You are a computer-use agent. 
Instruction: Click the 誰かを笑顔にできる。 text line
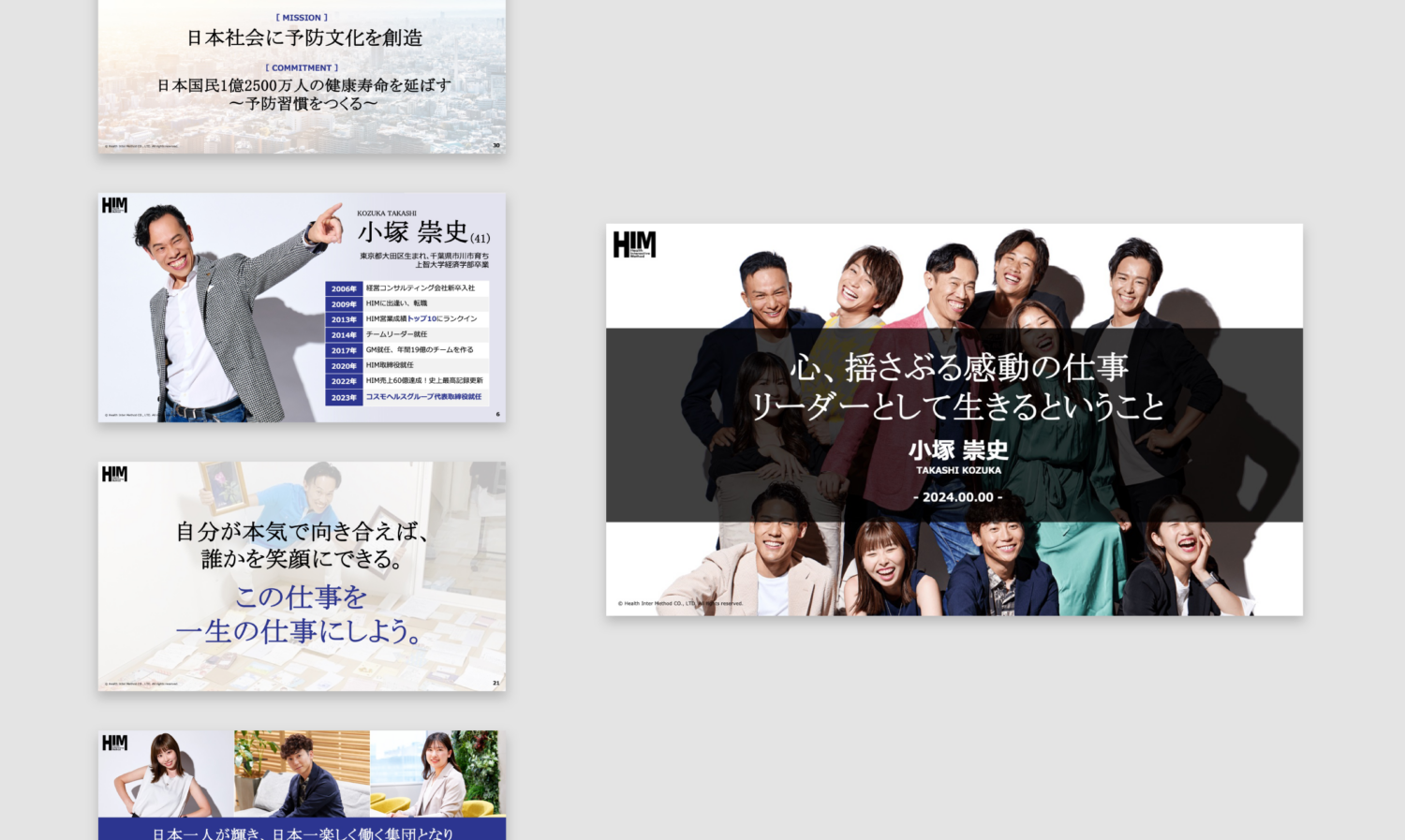[302, 559]
